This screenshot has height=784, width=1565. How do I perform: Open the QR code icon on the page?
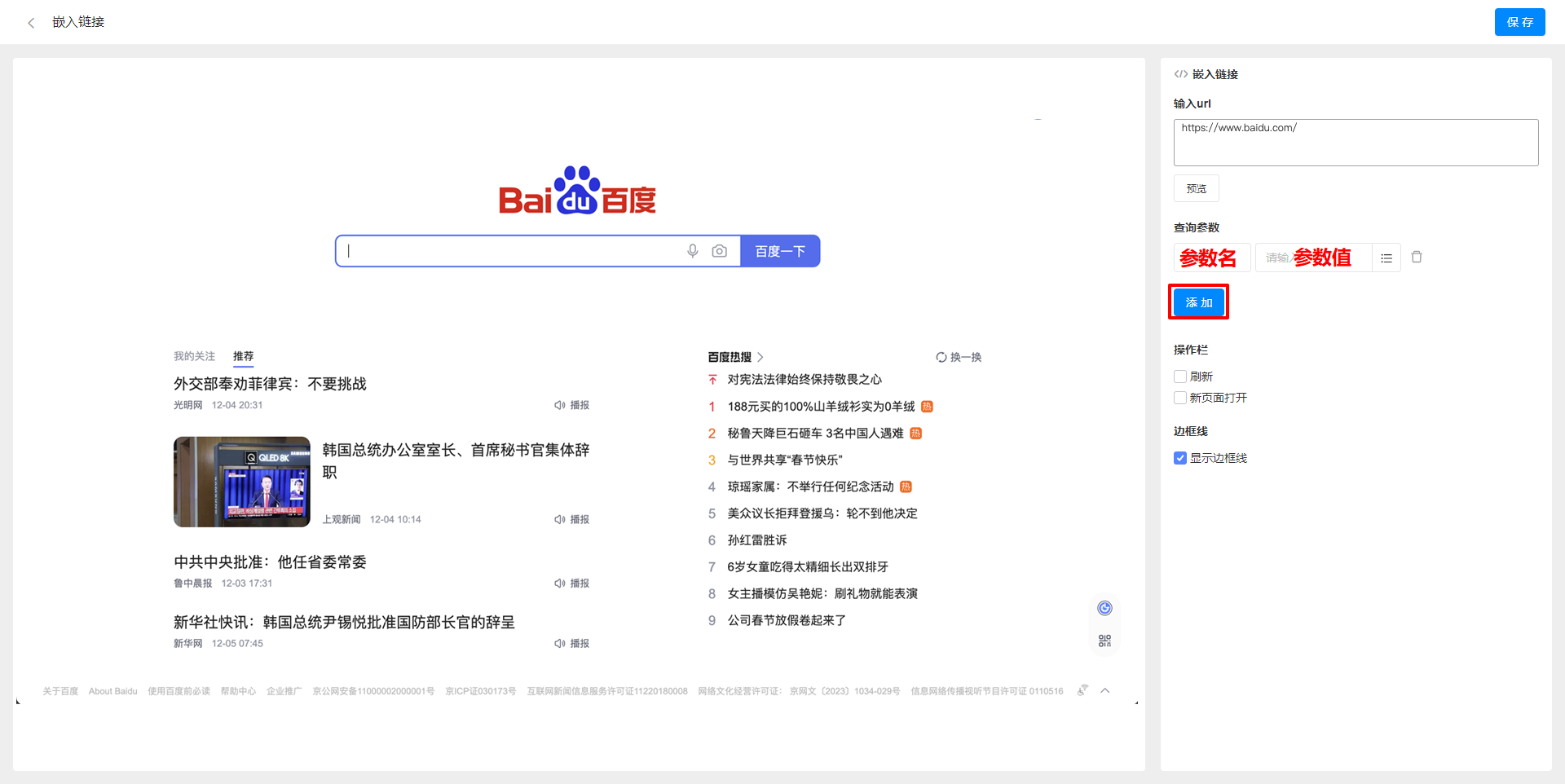click(1104, 641)
